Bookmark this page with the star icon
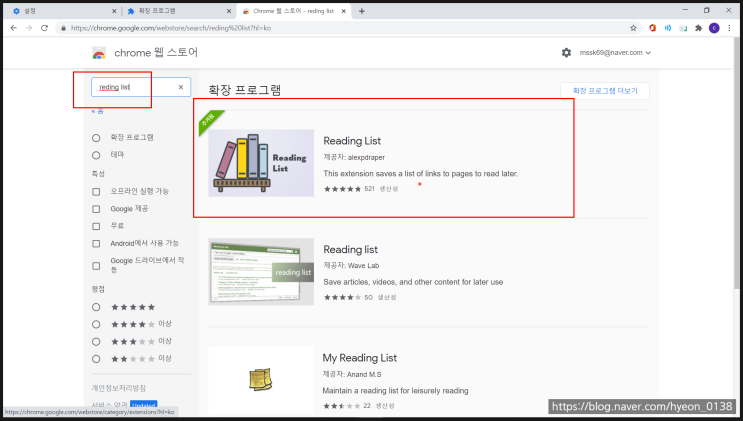This screenshot has height=421, width=743. 633,28
